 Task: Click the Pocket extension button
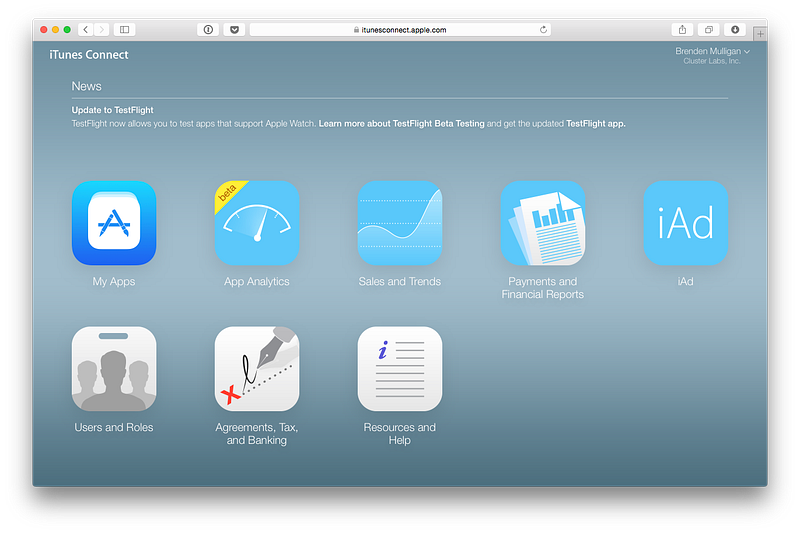[x=234, y=30]
